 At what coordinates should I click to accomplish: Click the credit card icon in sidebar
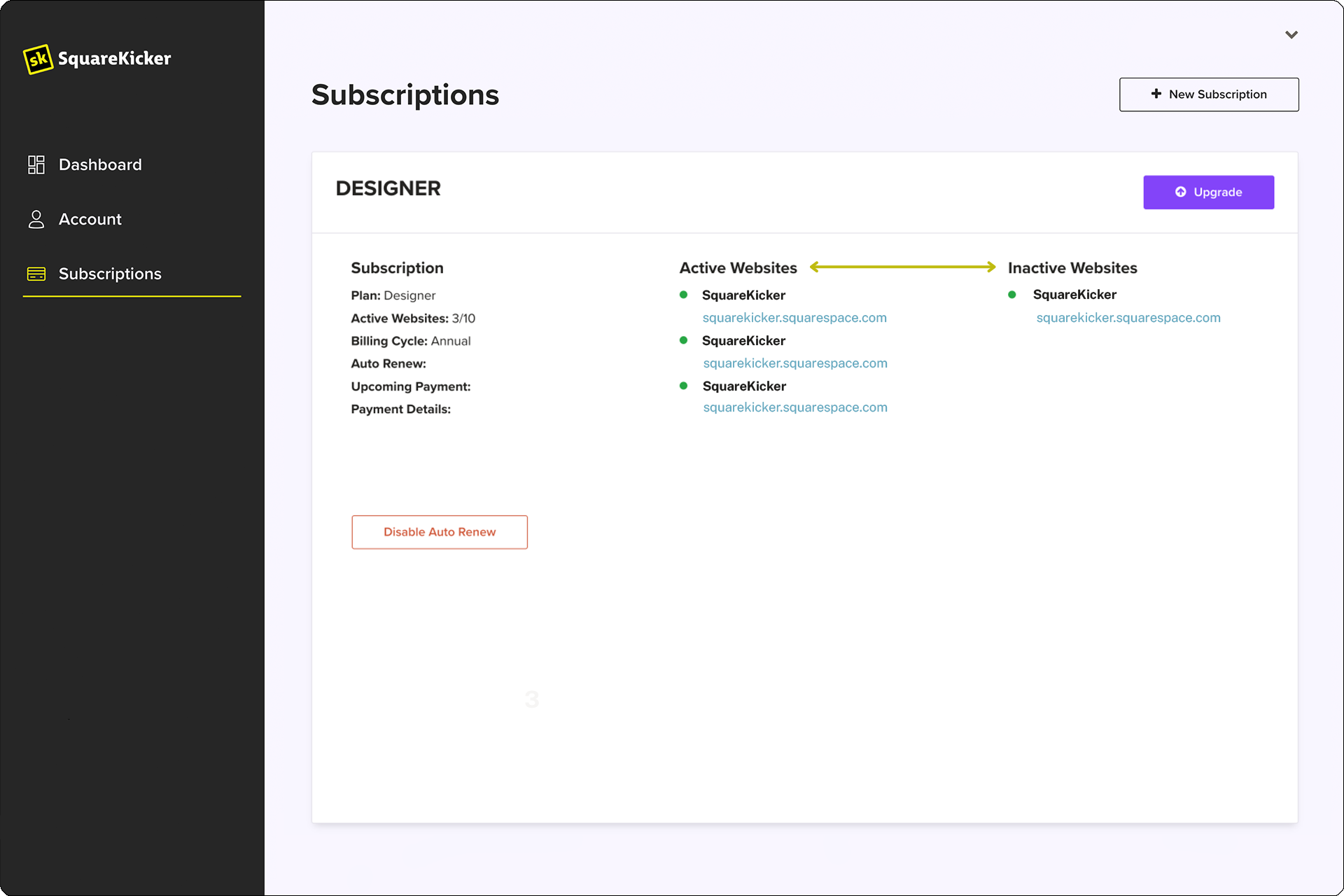tap(35, 273)
